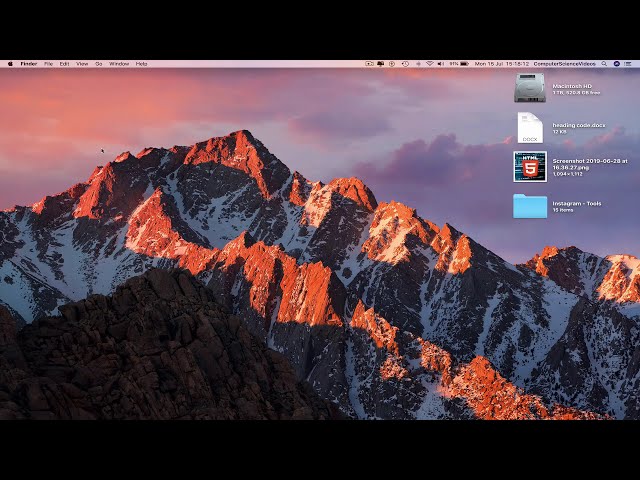Viewport: 640px width, 480px height.
Task: Open the Edit menu
Action: [x=64, y=64]
